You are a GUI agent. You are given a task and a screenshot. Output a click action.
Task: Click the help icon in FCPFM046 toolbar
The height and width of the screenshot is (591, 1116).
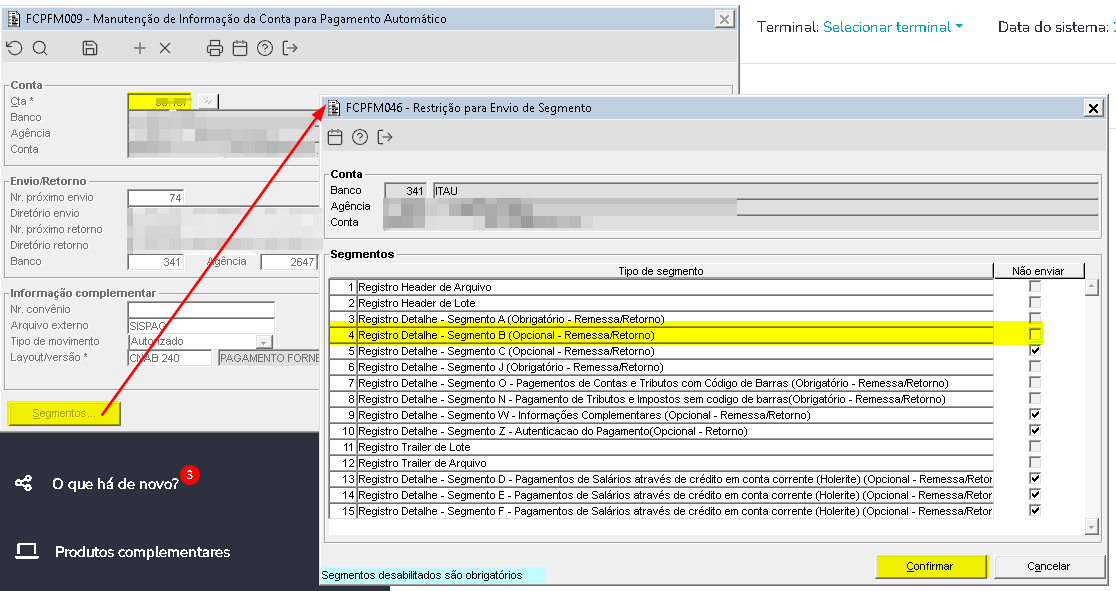click(360, 137)
